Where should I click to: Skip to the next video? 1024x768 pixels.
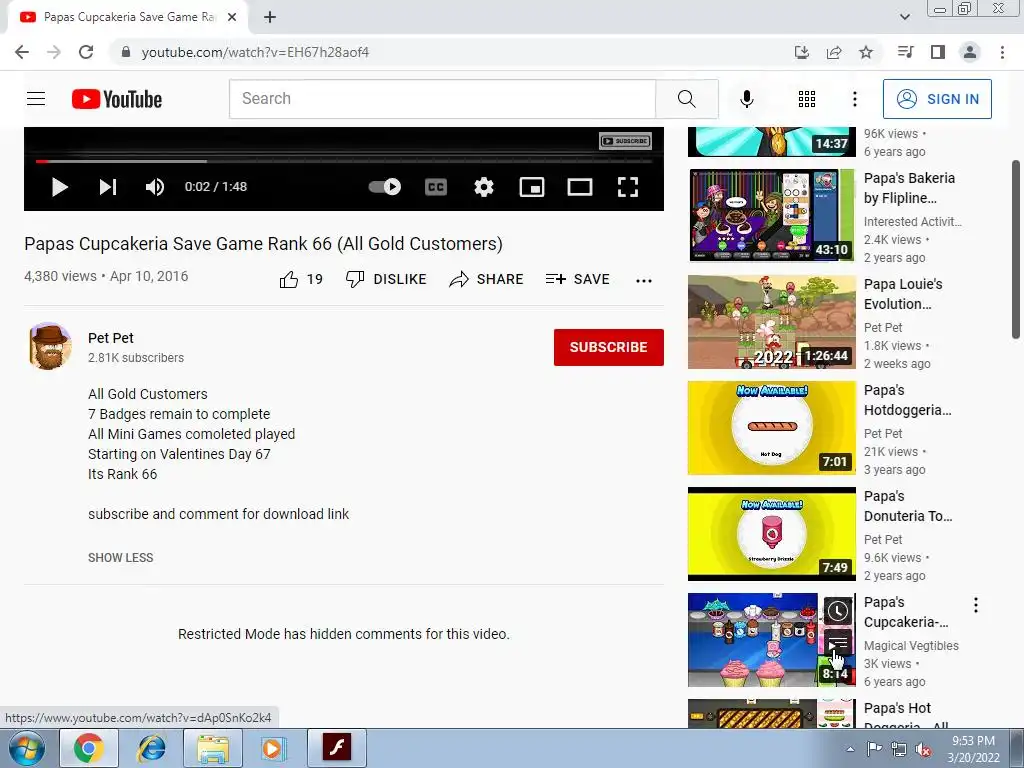(x=108, y=187)
